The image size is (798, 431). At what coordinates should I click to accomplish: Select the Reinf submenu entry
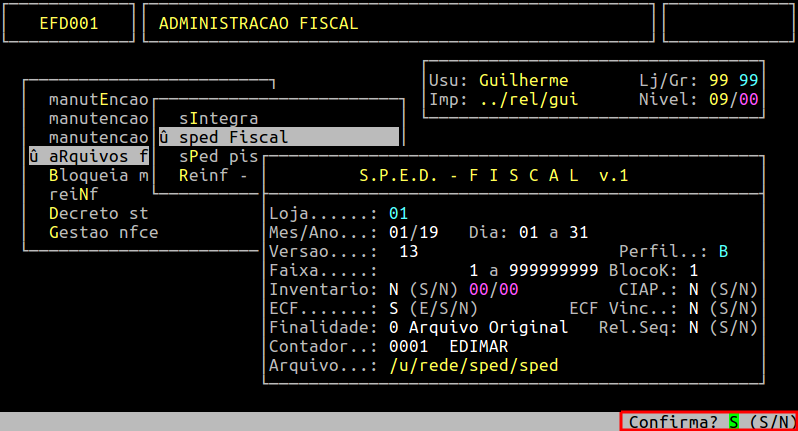tap(213, 175)
